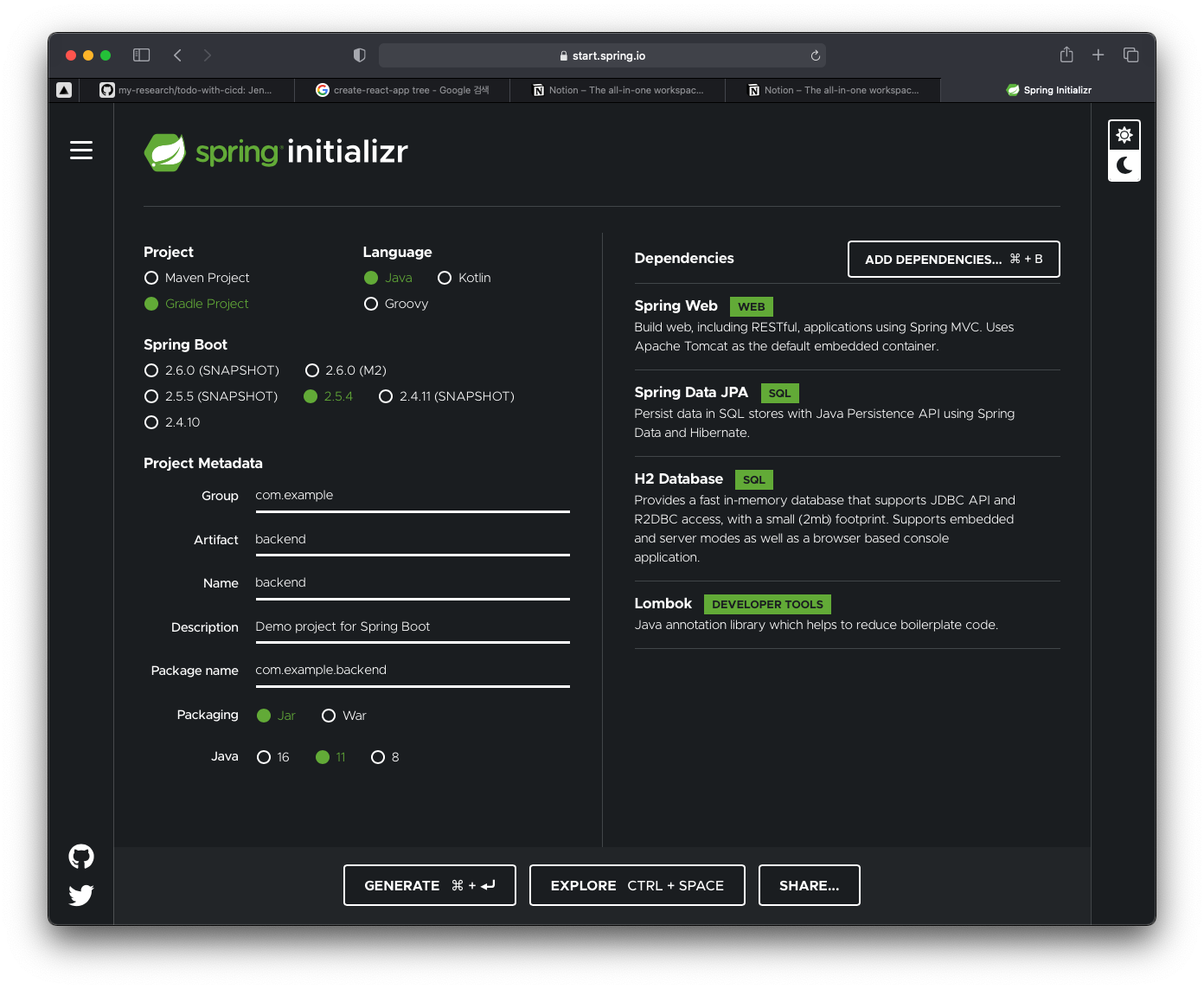Click the Spring Data JPA dependency

(x=847, y=413)
